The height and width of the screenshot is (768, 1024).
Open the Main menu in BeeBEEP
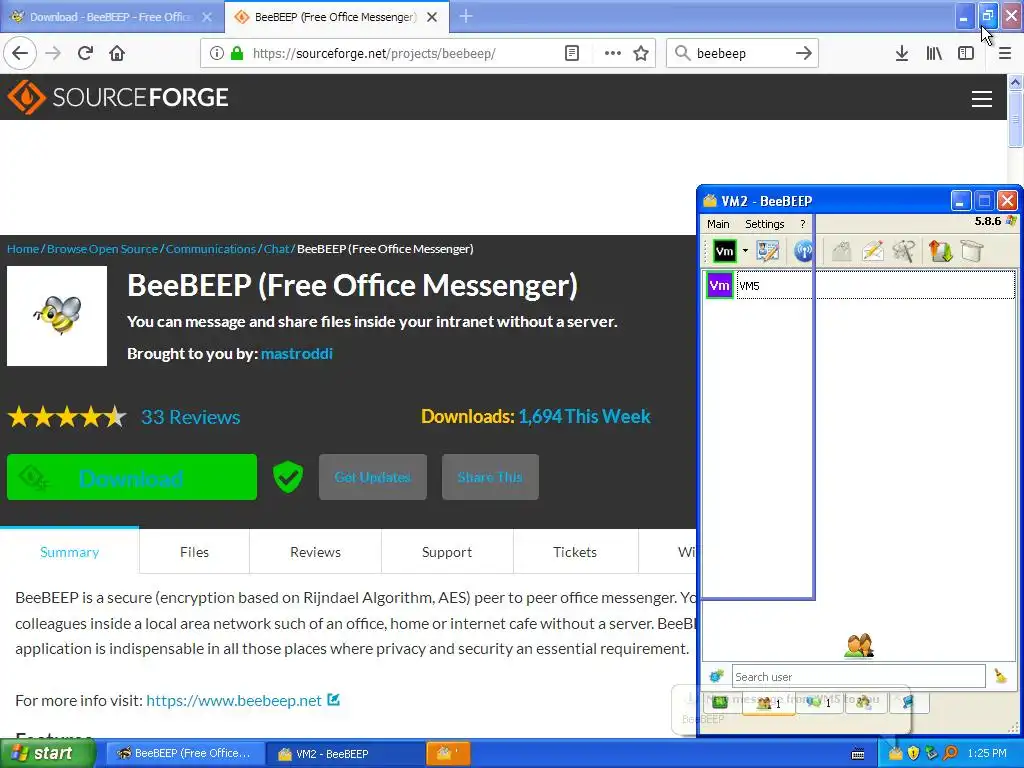click(x=718, y=224)
